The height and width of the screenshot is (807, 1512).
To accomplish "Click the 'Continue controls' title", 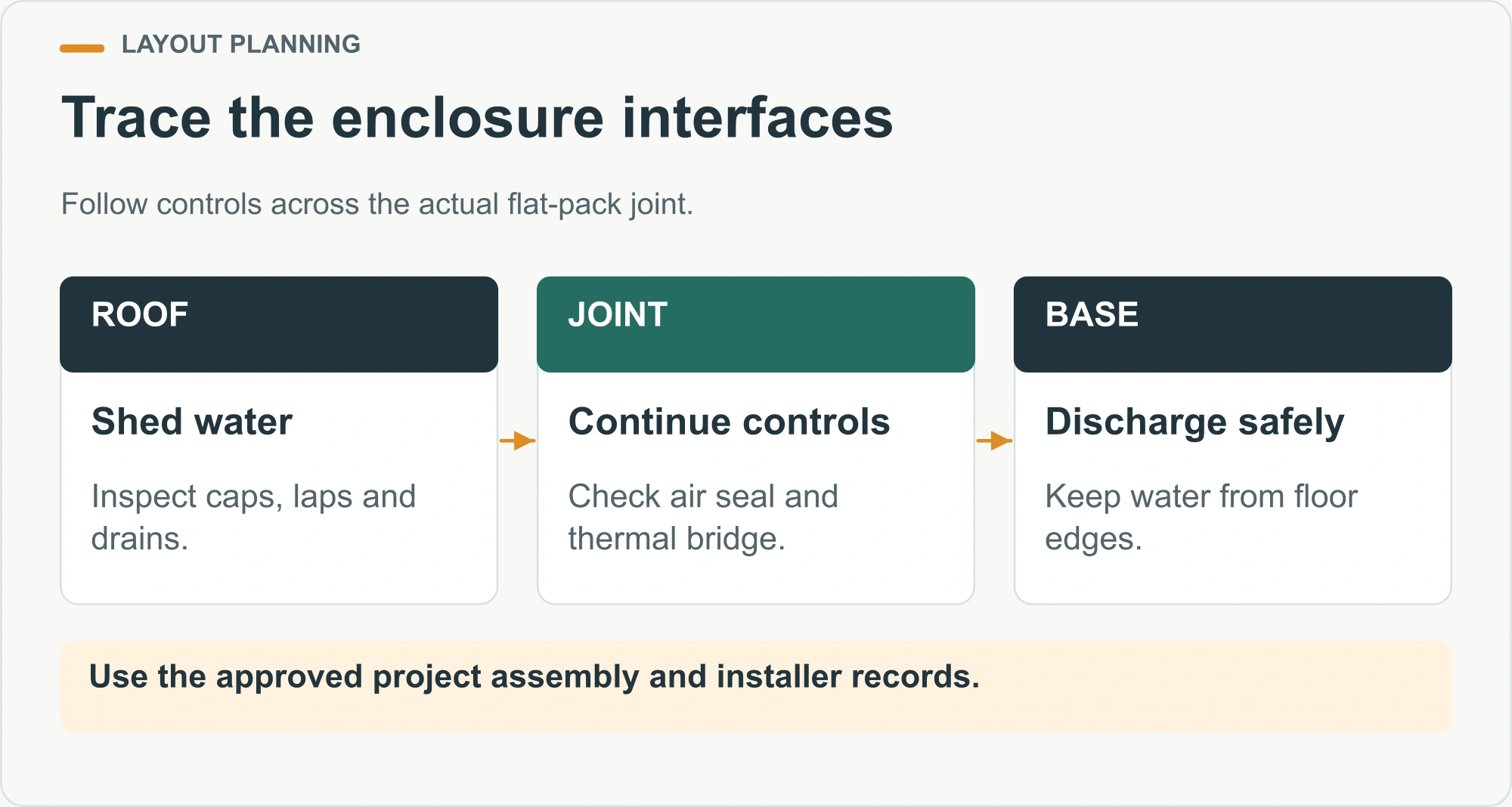I will [x=729, y=422].
